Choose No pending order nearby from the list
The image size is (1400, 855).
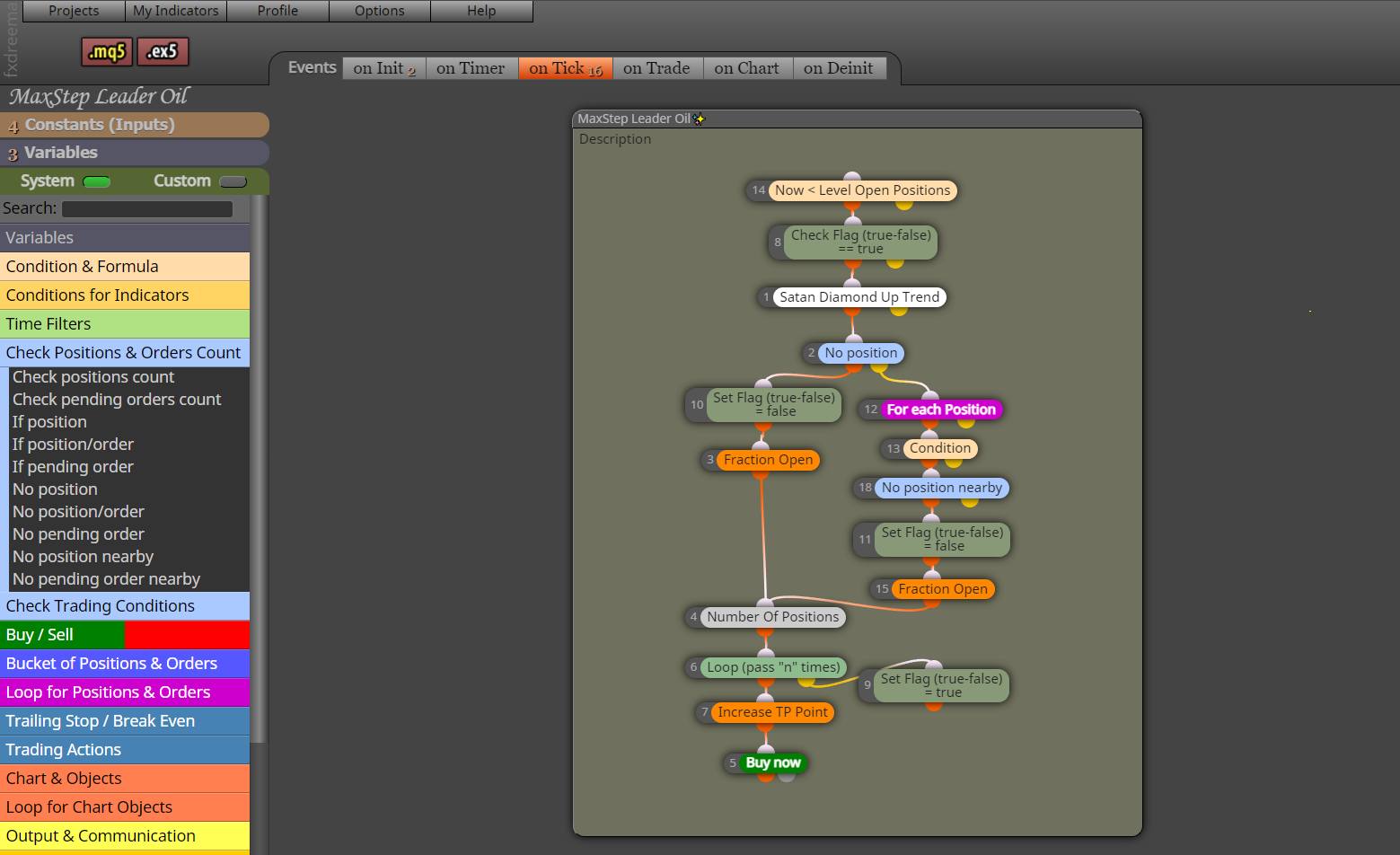tap(106, 579)
